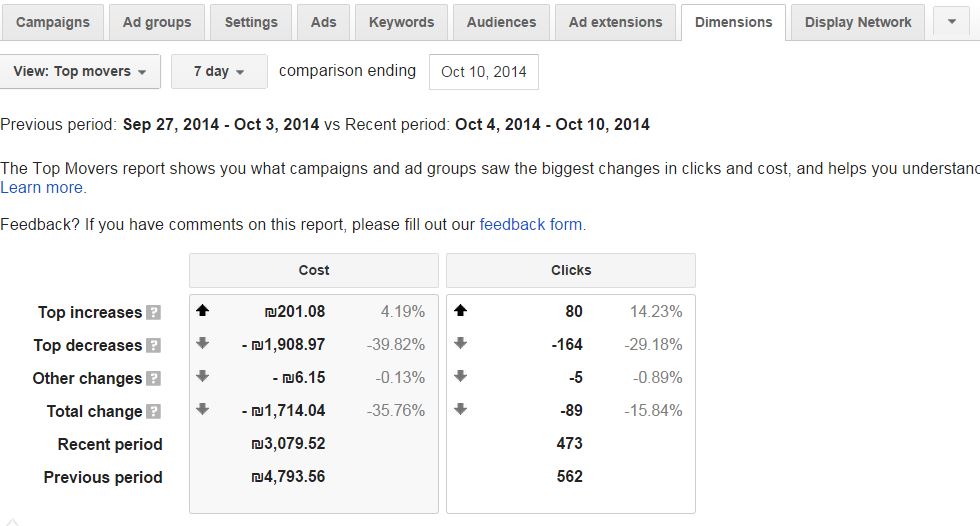Click the up arrow for Clicks top increases
Screen dimensions: 980x526
[460, 311]
